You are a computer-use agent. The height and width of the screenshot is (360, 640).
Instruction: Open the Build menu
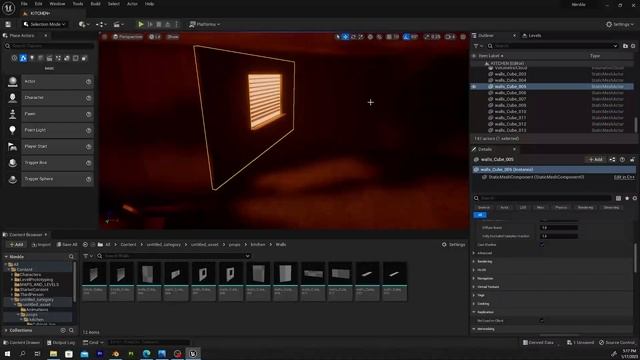(96, 4)
